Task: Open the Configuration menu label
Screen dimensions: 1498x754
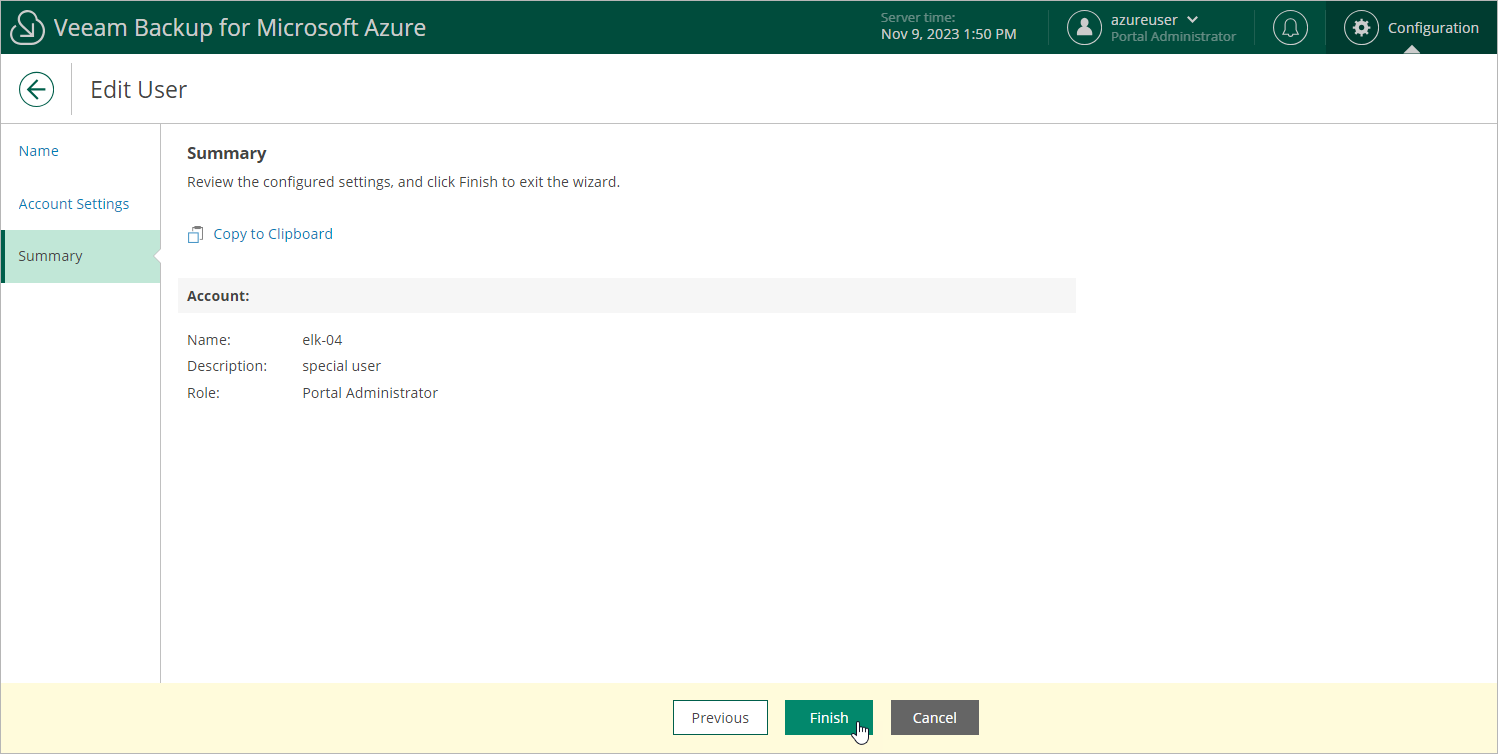Action: (1433, 28)
